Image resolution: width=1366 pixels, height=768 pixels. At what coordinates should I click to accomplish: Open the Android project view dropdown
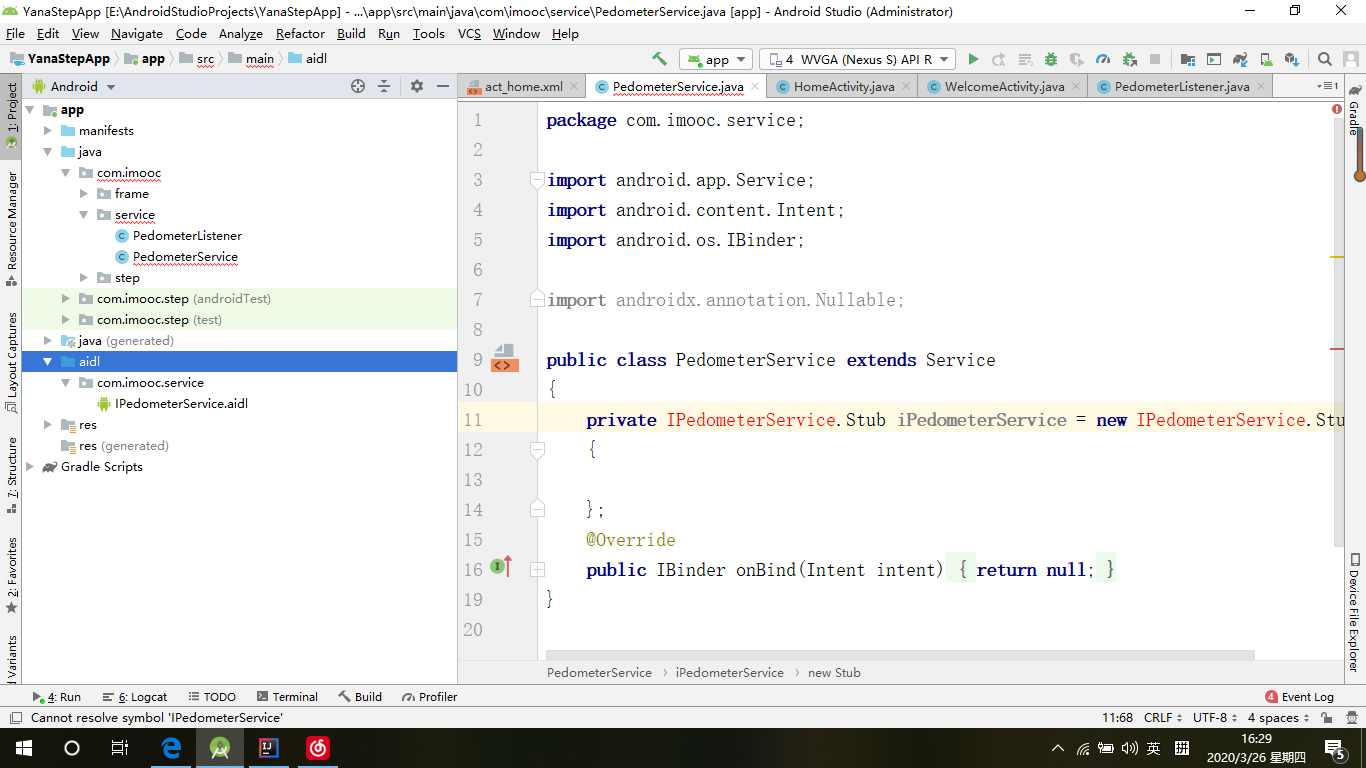[74, 87]
